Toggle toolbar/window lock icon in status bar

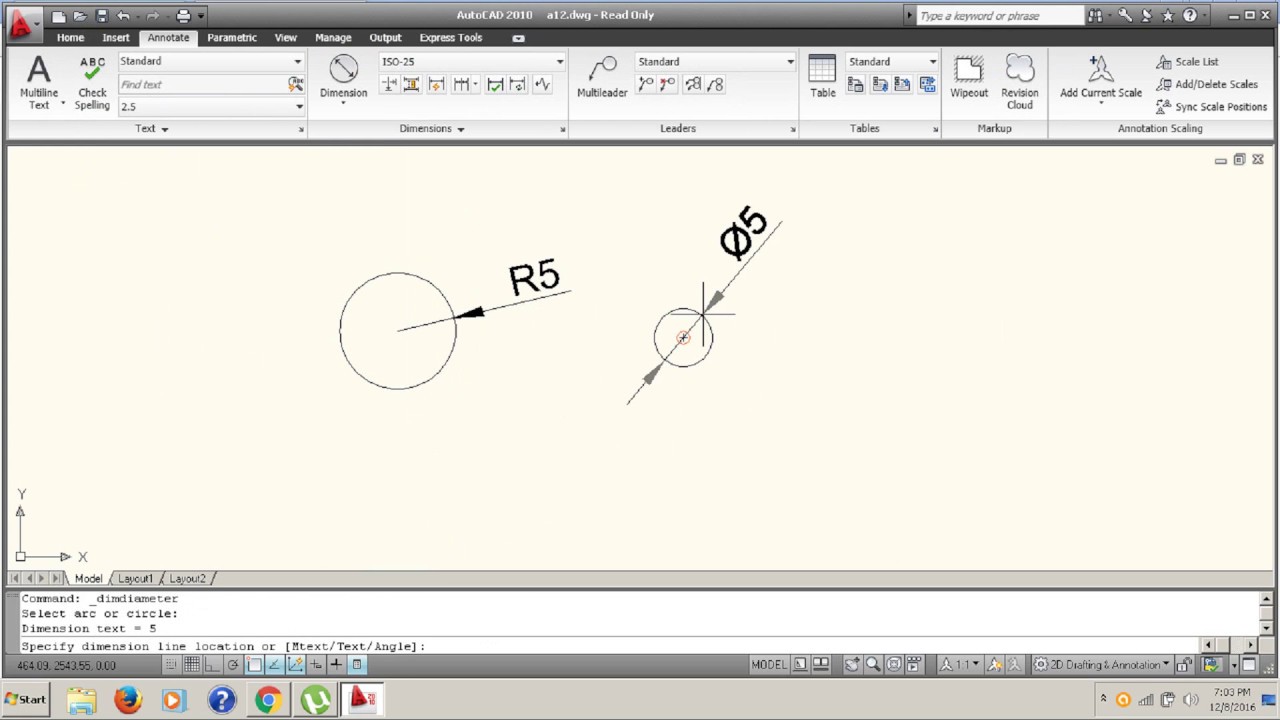(x=1183, y=665)
